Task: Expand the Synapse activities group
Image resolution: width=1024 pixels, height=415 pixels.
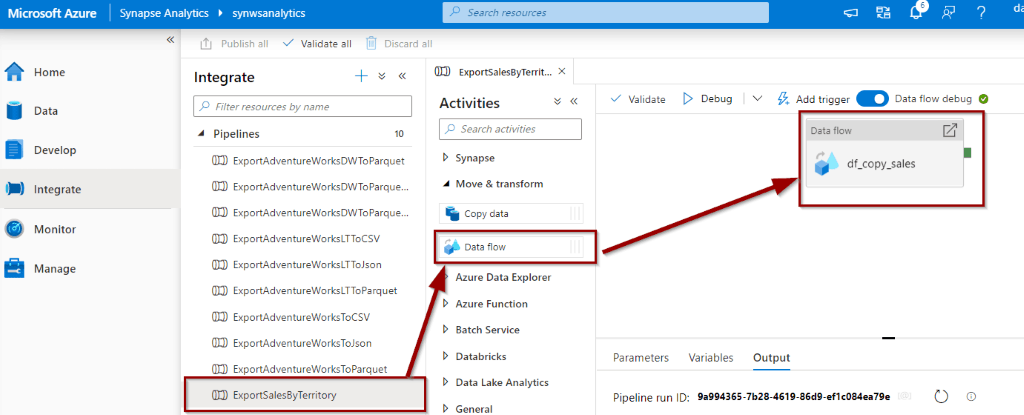Action: [446, 158]
